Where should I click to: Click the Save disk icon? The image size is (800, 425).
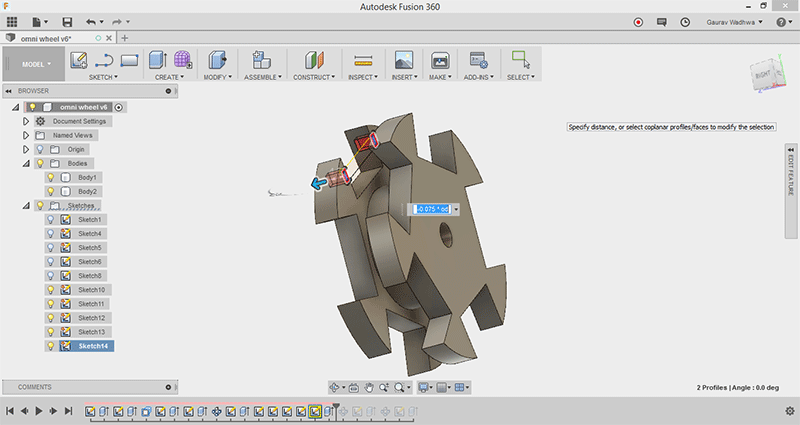tap(67, 22)
